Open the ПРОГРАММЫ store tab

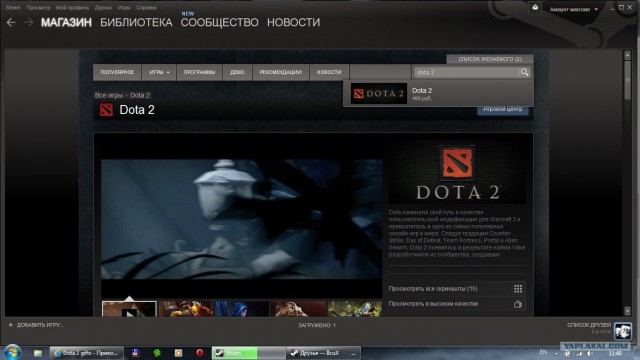click(199, 72)
